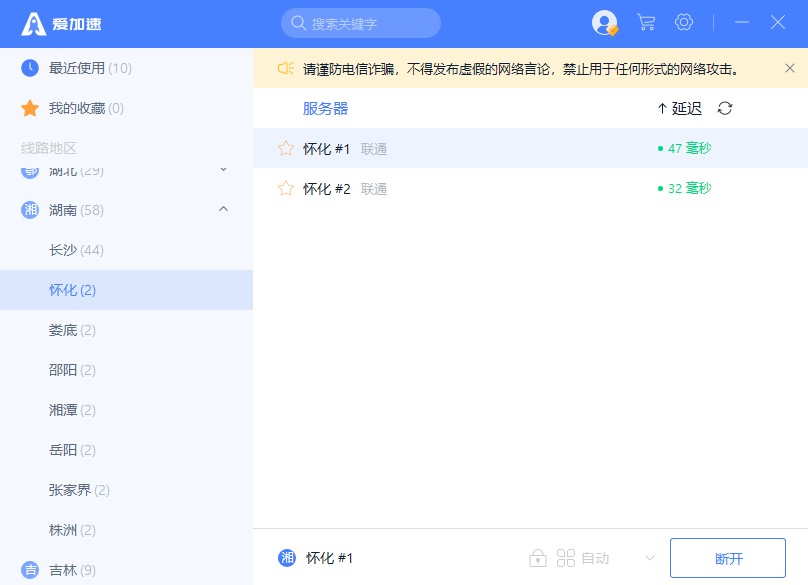808x585 pixels.
Task: Click the clock icon beside 最近使用
Action: (x=30, y=68)
